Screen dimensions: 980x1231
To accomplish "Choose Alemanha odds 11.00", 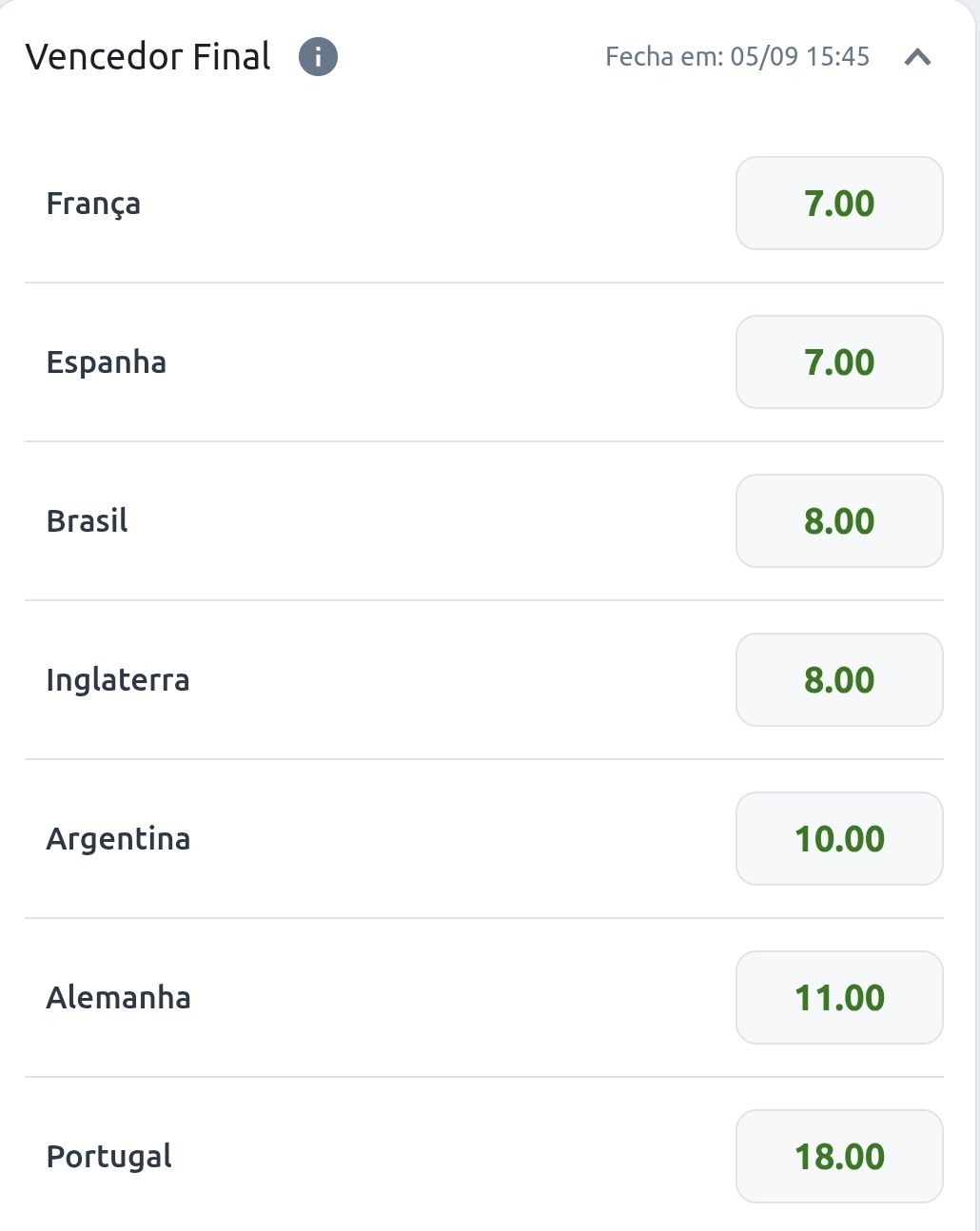I will pos(839,998).
